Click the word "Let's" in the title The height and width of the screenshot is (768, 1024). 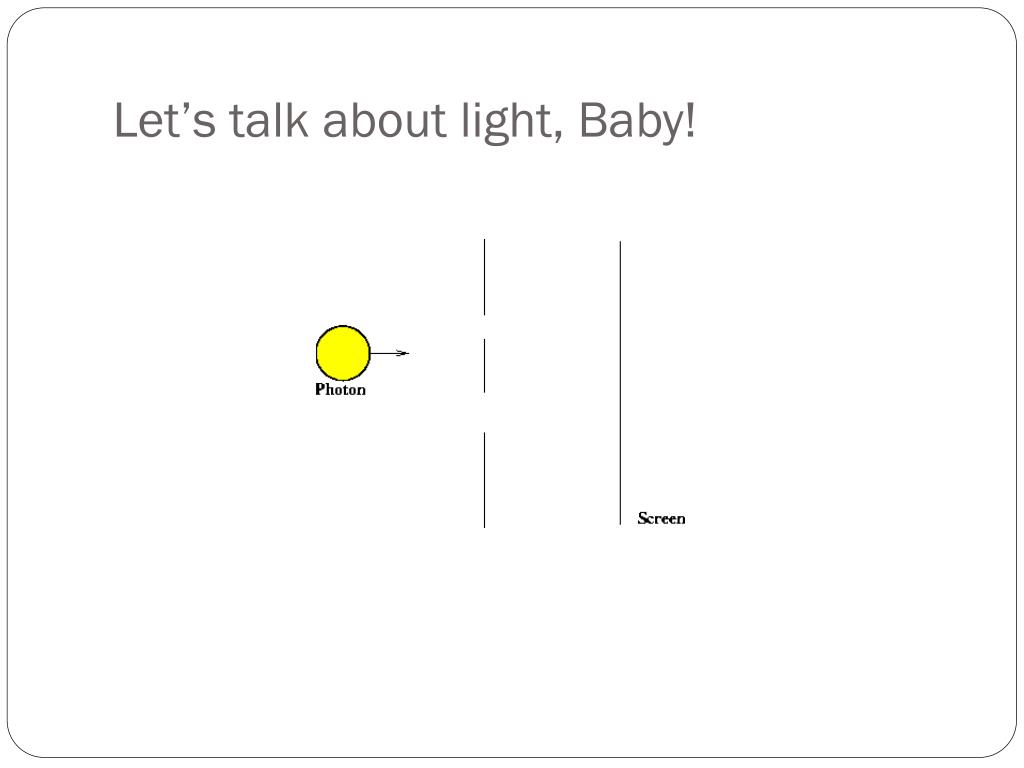point(165,120)
